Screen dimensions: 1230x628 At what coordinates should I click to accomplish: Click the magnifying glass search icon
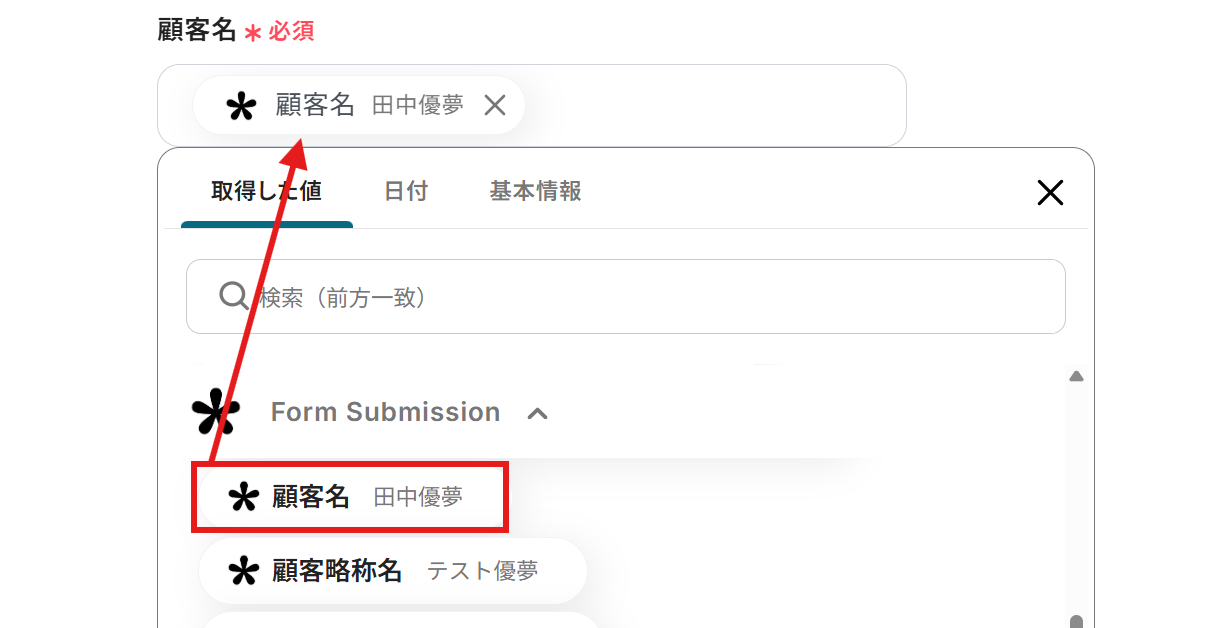point(233,296)
